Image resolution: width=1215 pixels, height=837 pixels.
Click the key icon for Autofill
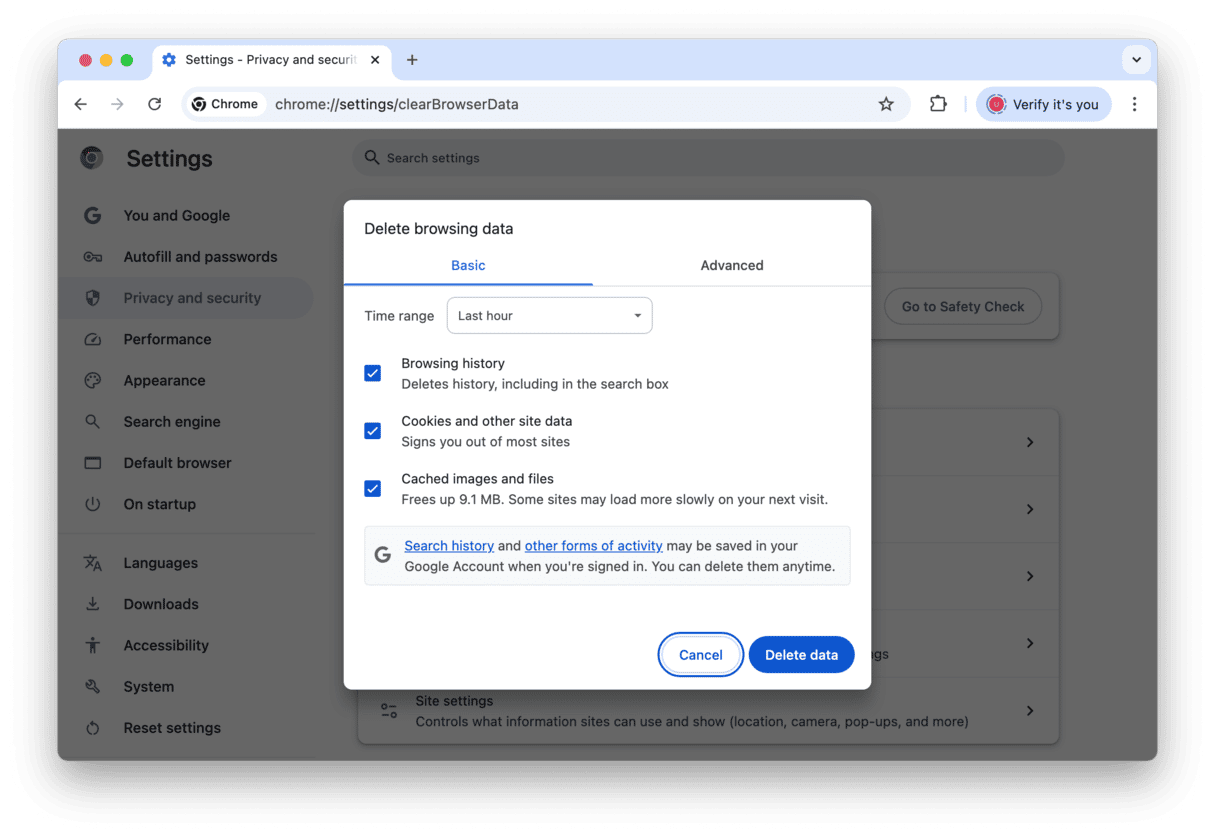(92, 257)
